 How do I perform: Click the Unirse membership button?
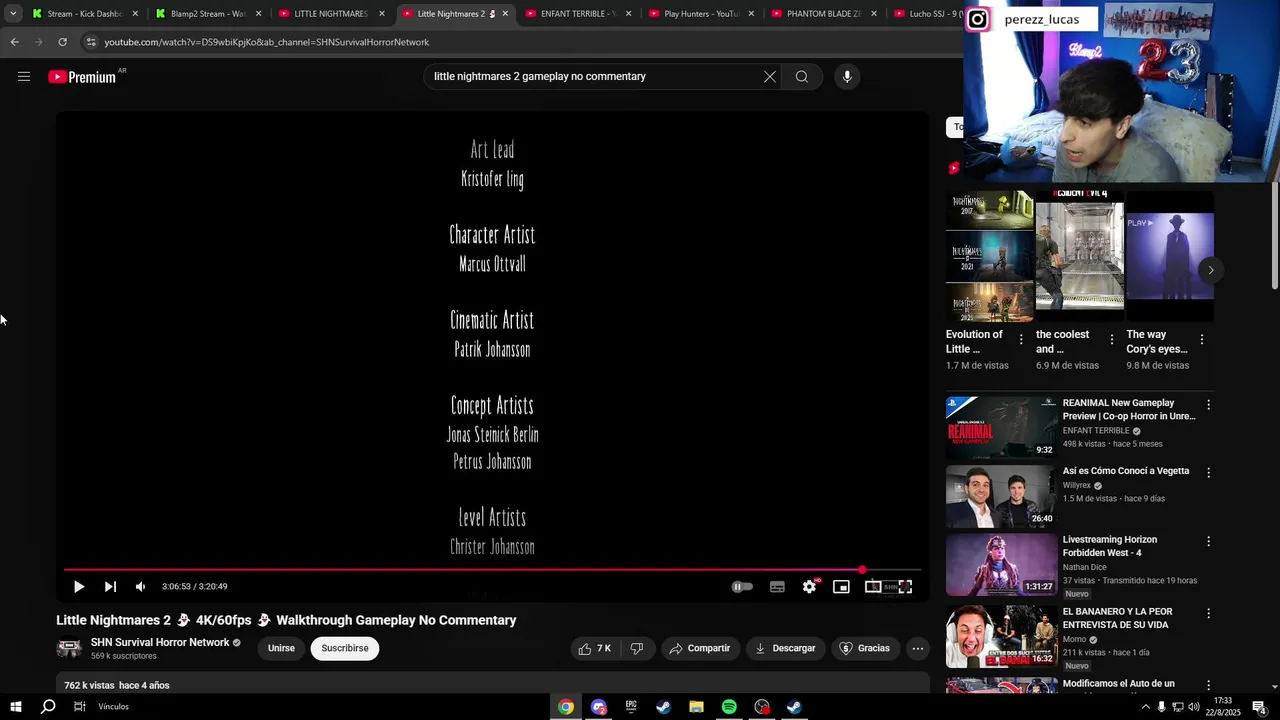281,648
